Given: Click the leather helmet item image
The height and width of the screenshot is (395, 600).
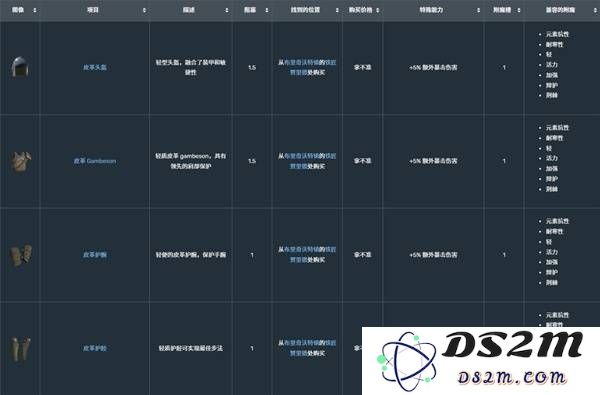Looking at the screenshot, I should pyautogui.click(x=20, y=67).
